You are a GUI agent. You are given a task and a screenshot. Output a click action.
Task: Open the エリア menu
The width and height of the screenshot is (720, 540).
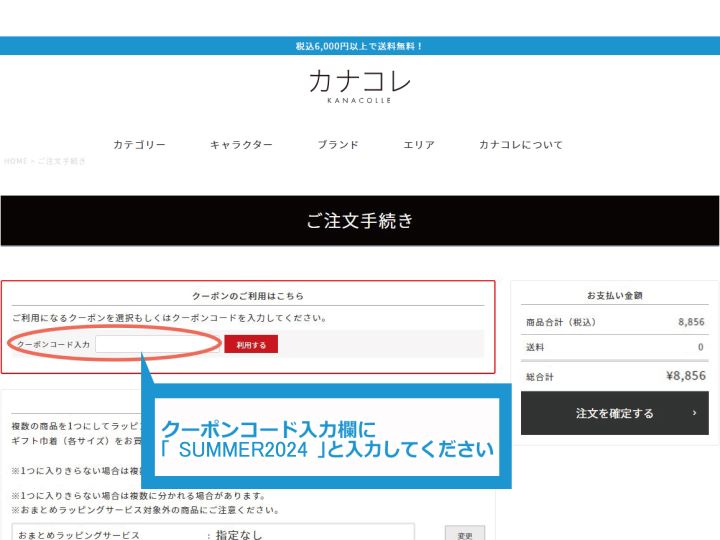pyautogui.click(x=419, y=145)
